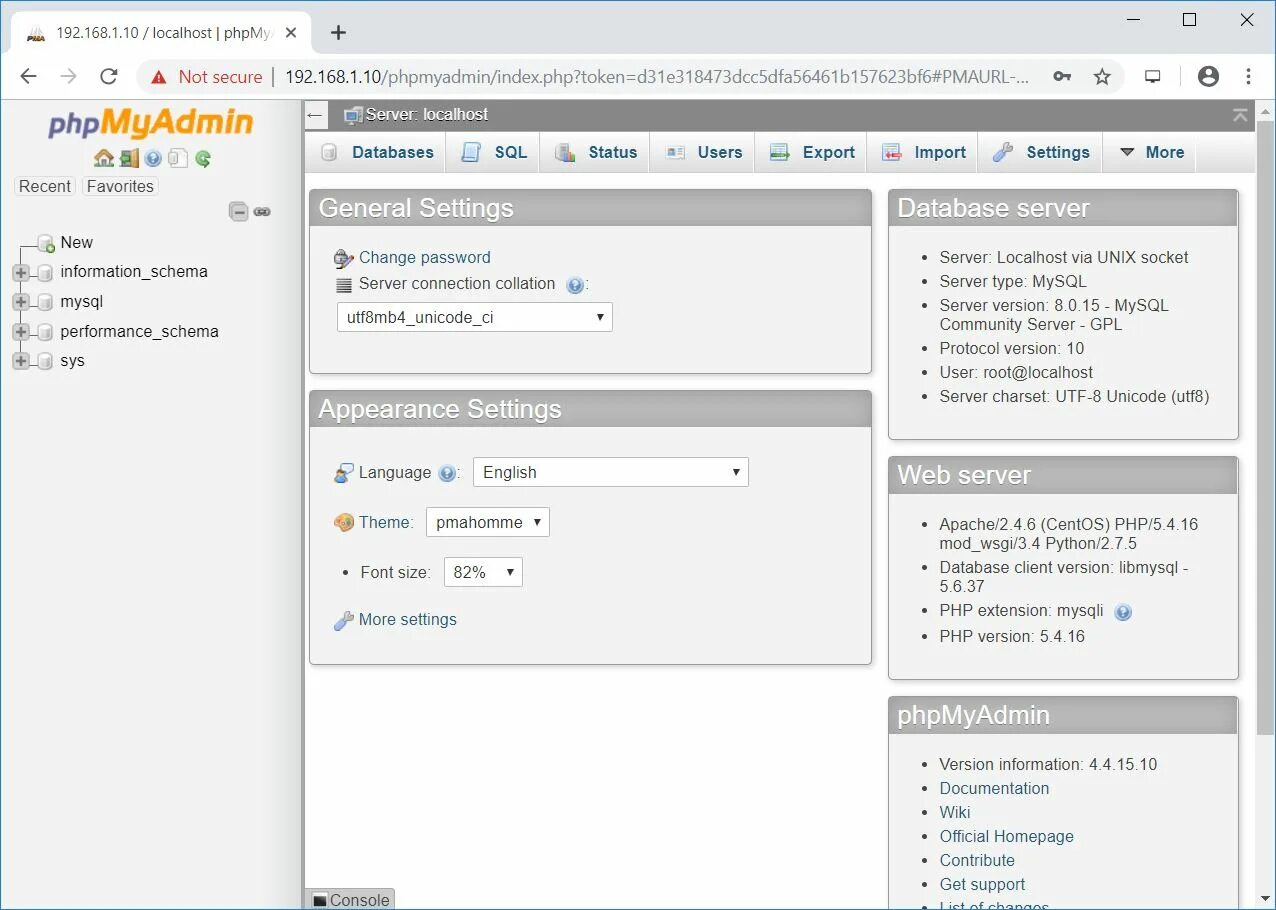Screen dimensions: 1276x910
Task: Open a new browser tab
Action: [338, 32]
